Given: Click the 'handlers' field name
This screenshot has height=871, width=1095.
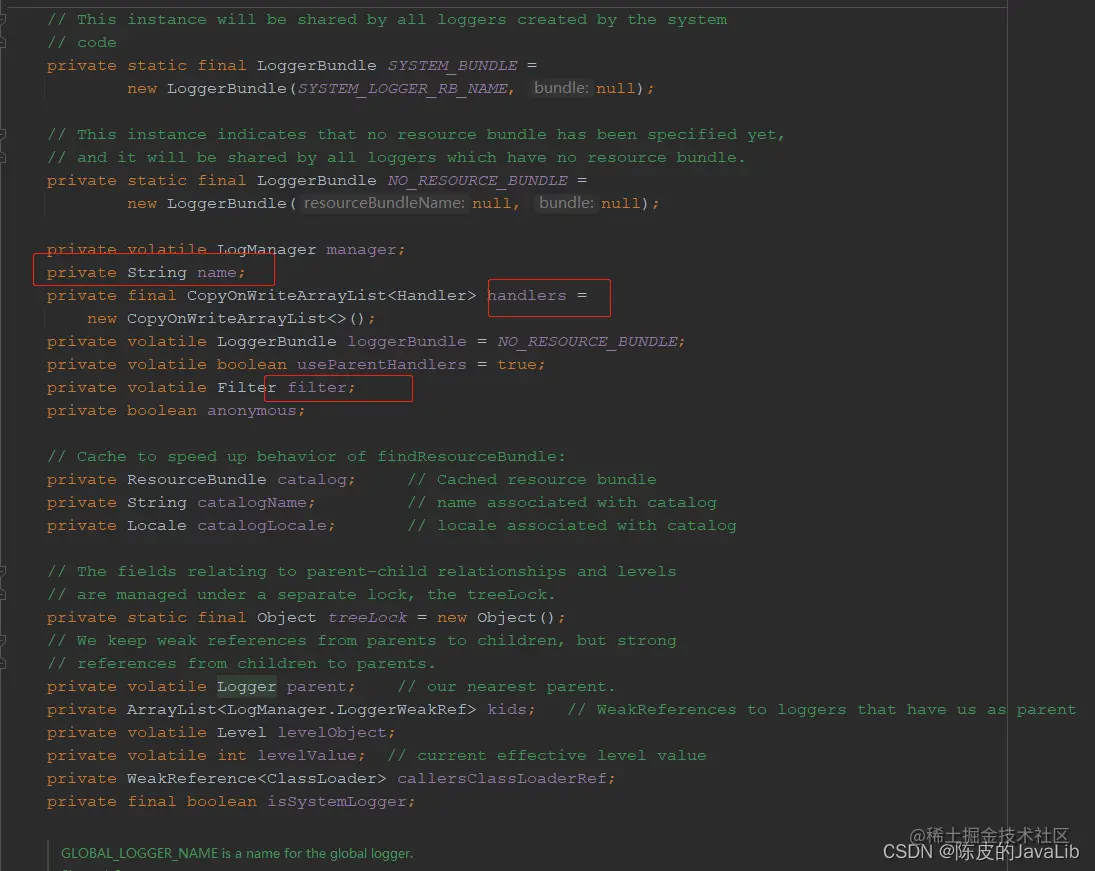Looking at the screenshot, I should [527, 295].
